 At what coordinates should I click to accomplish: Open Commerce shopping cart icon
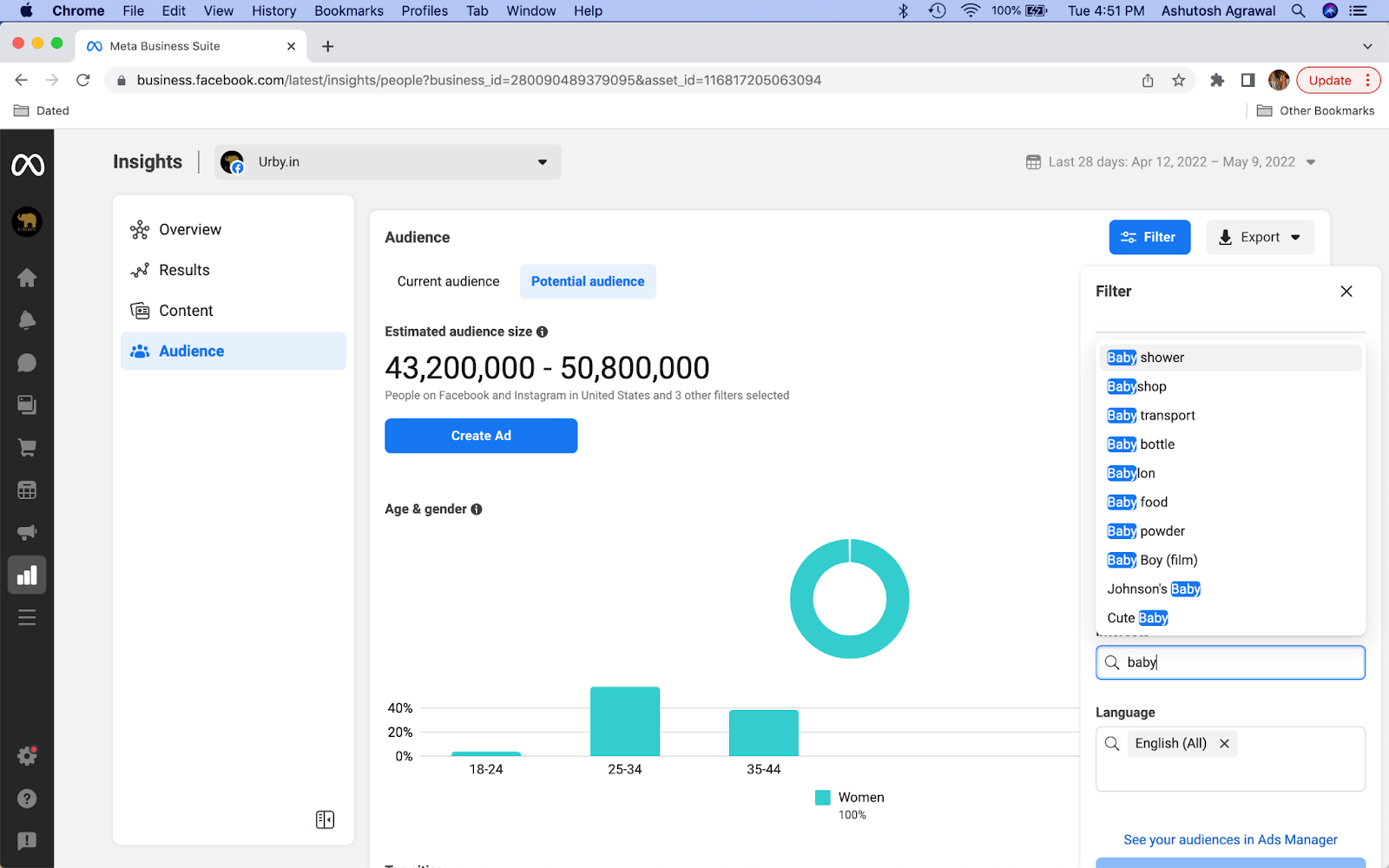27,448
